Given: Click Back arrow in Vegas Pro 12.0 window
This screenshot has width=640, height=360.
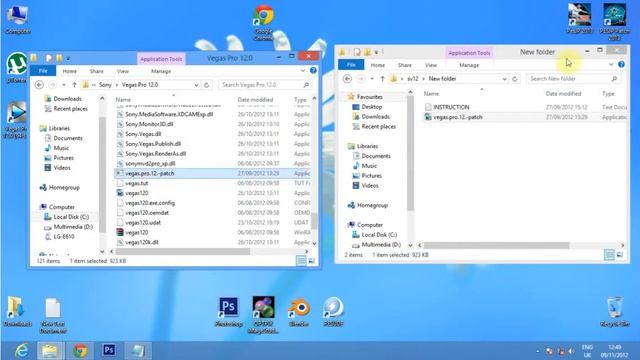Looking at the screenshot, I should pos(39,85).
